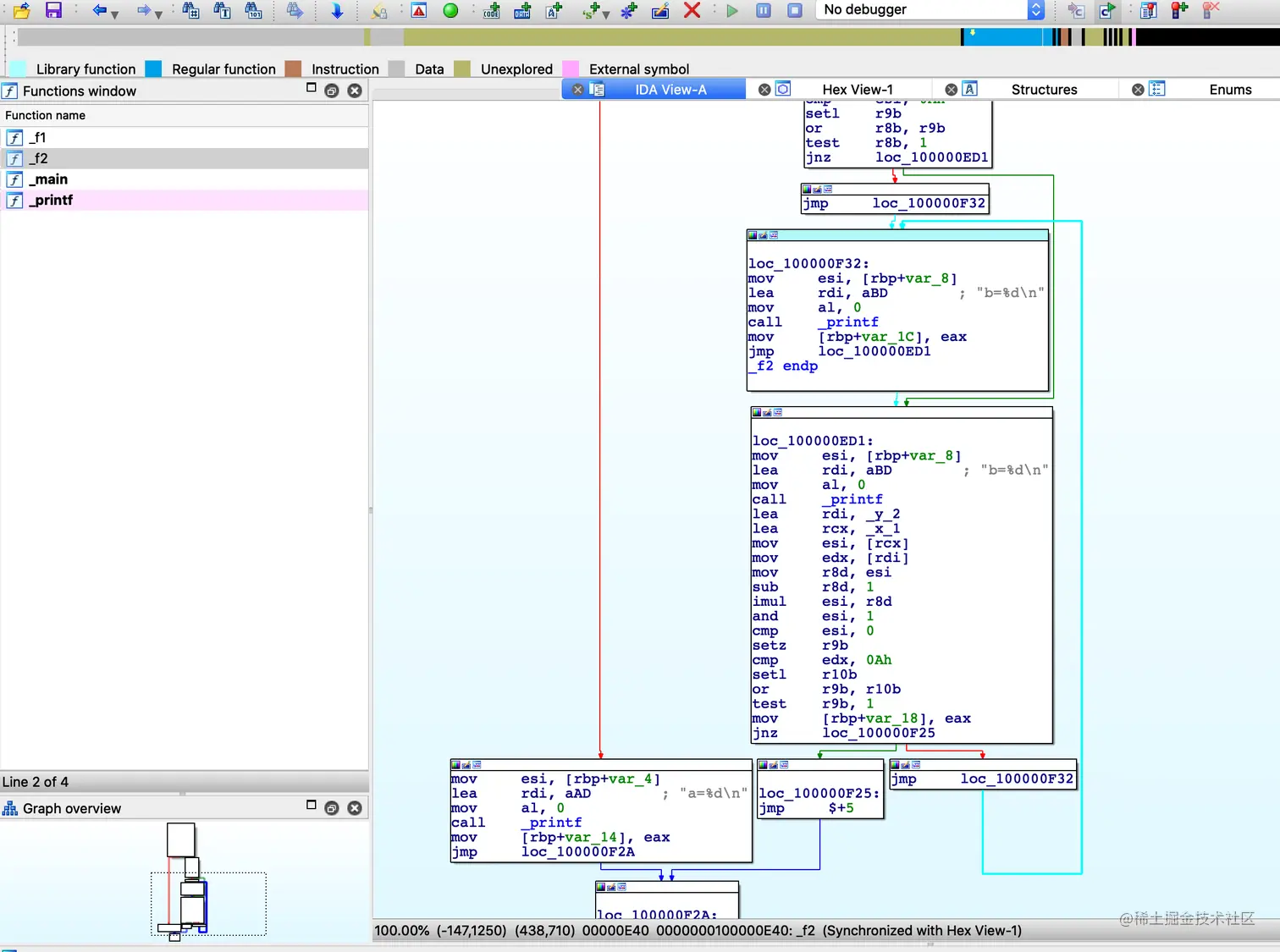This screenshot has height=952, width=1280.
Task: Open the dropdown beside the 's' icon
Action: pyautogui.click(x=606, y=14)
